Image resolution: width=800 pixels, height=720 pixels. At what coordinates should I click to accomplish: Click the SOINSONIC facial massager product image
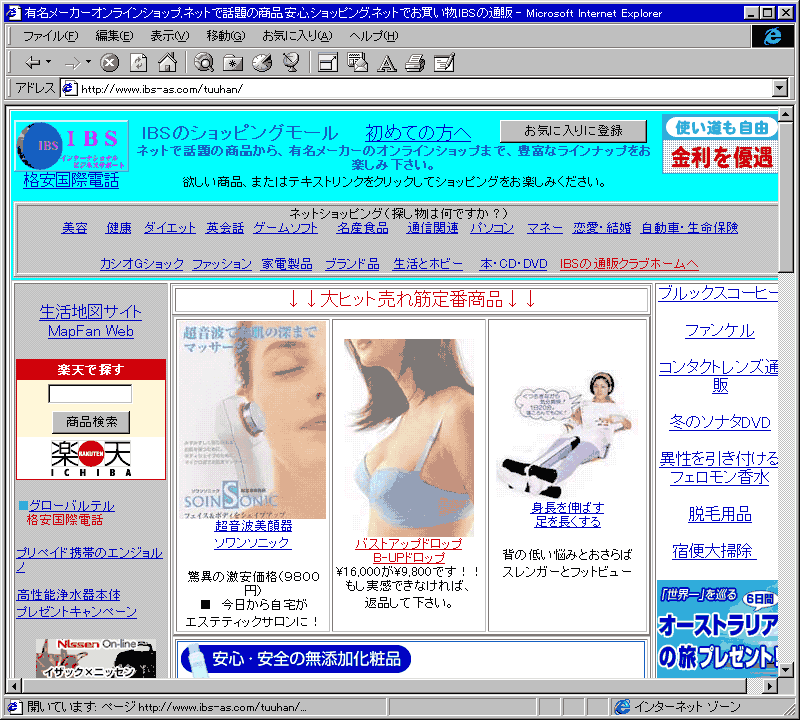point(253,419)
